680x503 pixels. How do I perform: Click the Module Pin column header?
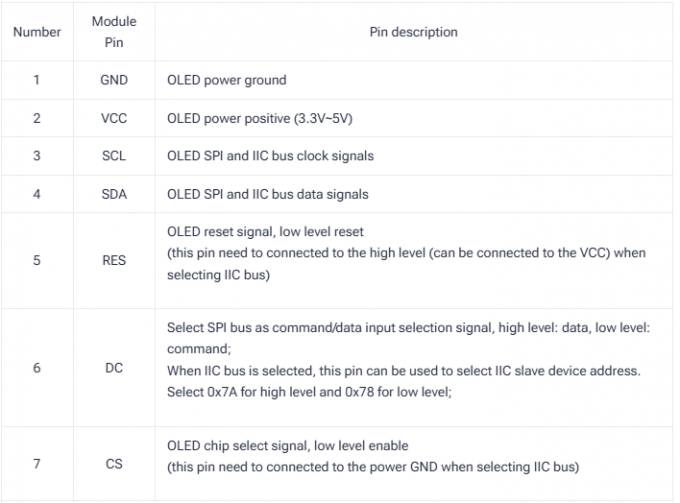click(x=114, y=32)
